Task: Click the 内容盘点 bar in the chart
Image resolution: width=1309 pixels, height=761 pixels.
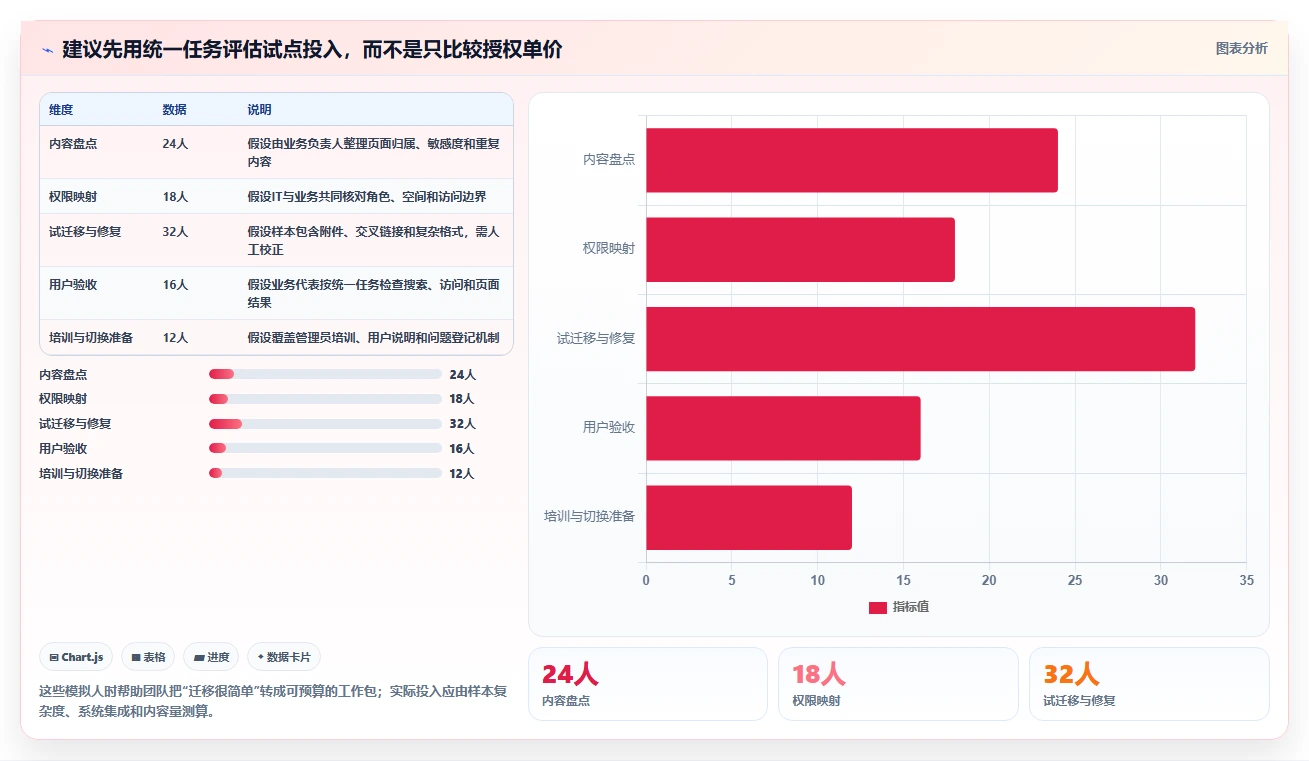Action: click(x=852, y=160)
